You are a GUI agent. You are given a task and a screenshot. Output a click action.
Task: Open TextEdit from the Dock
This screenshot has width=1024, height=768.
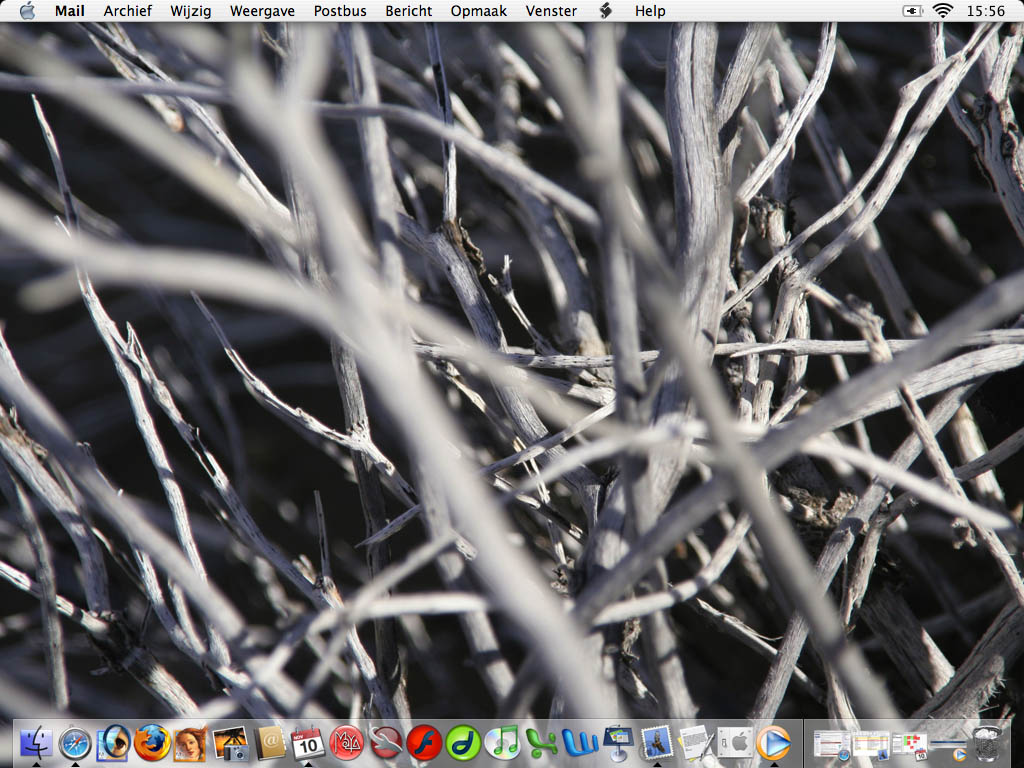tap(696, 743)
